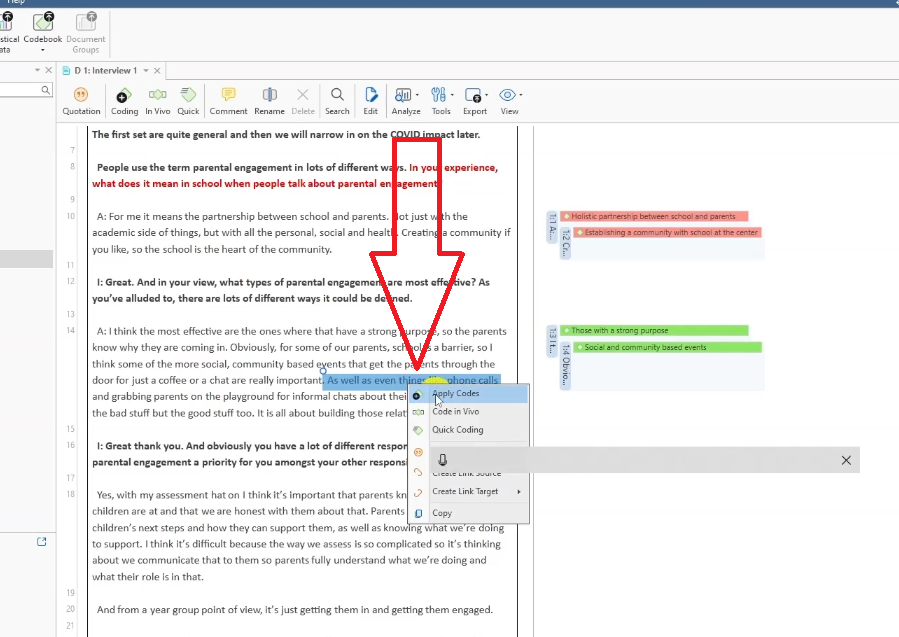The image size is (899, 637).
Task: Add a Comment using the toolbar icon
Action: pyautogui.click(x=228, y=97)
